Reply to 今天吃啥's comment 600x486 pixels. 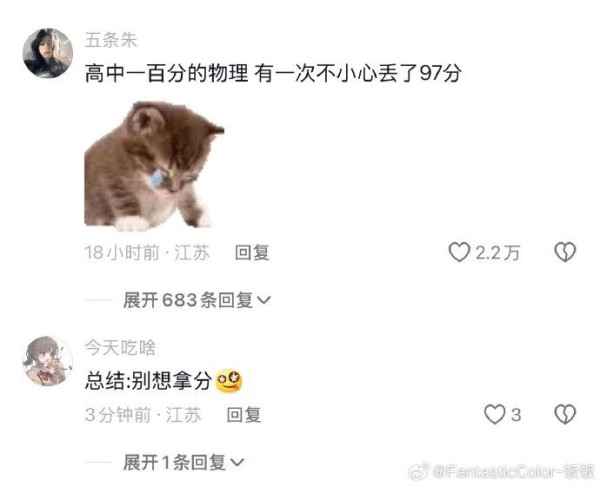[x=244, y=415]
